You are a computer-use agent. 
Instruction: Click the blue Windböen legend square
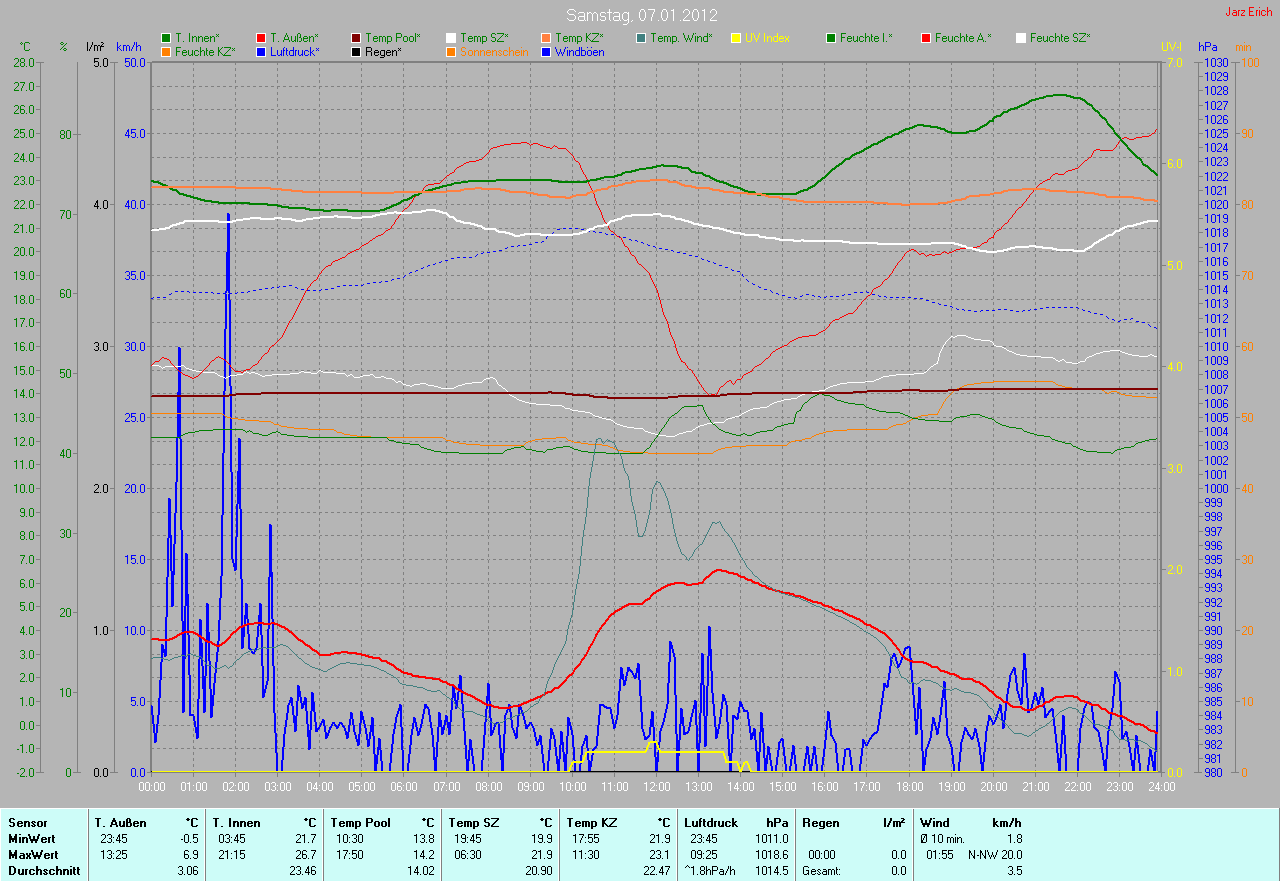[x=546, y=51]
